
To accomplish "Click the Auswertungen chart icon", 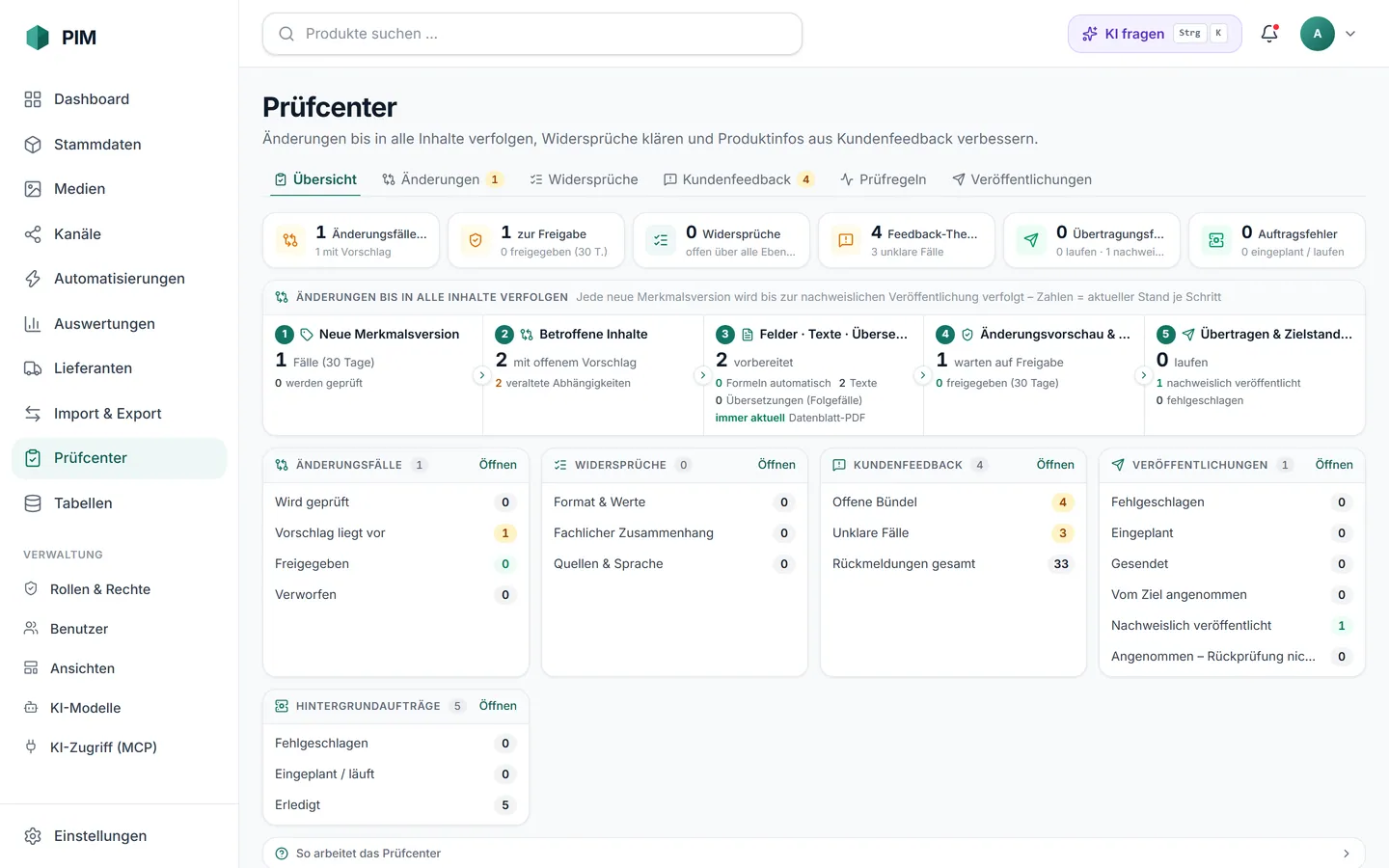I will [33, 324].
